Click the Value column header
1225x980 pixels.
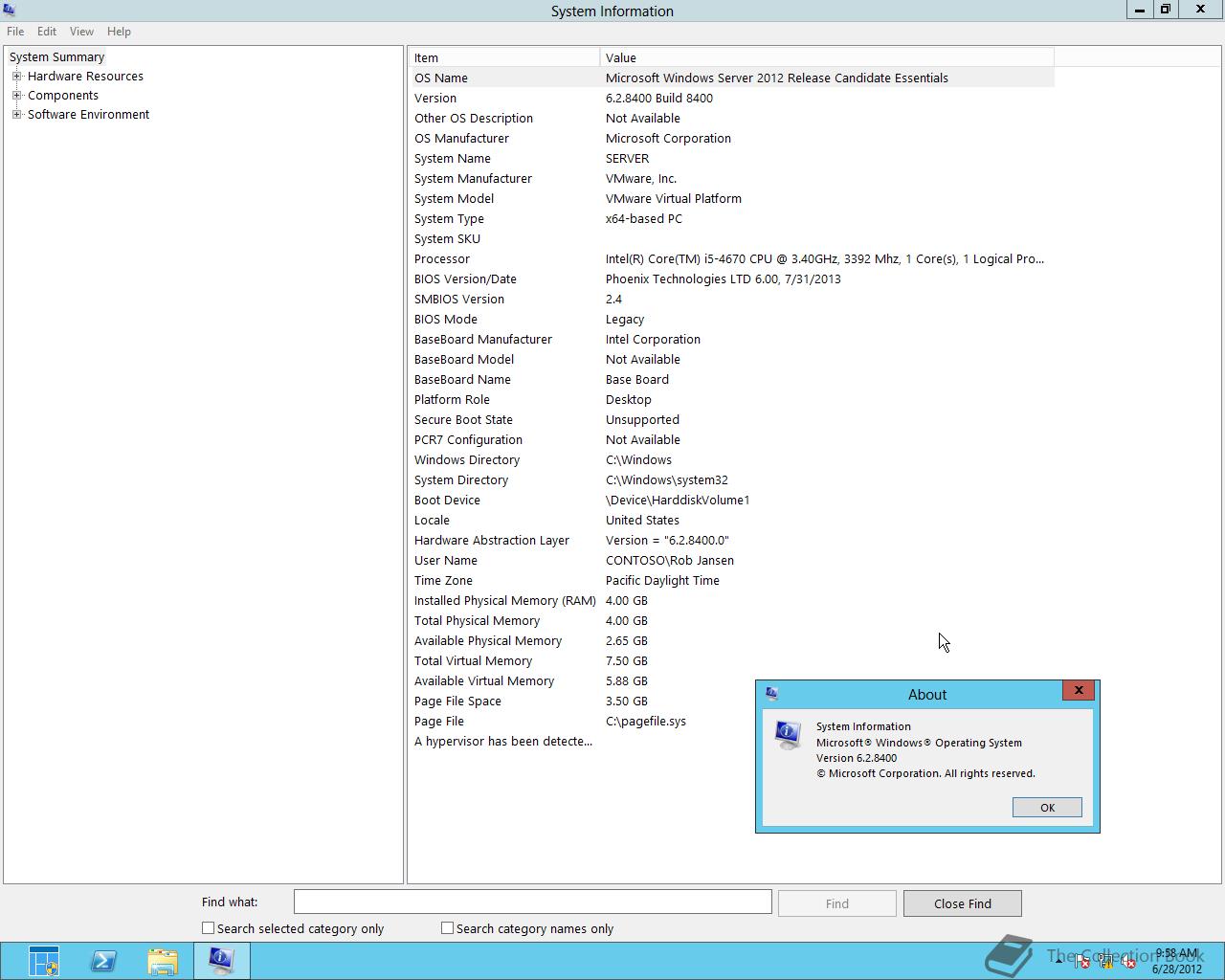(x=827, y=57)
